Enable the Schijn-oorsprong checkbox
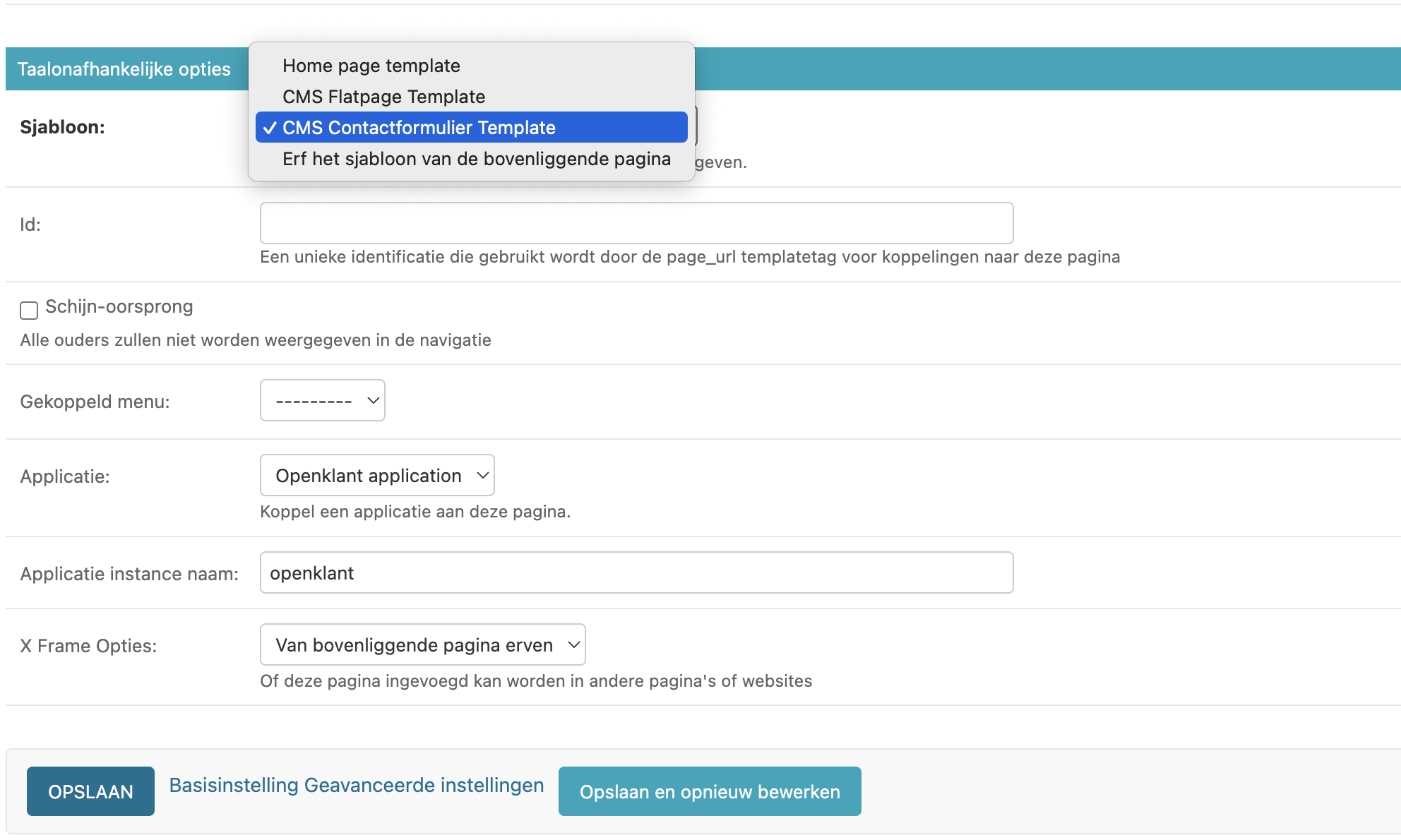 pos(29,311)
